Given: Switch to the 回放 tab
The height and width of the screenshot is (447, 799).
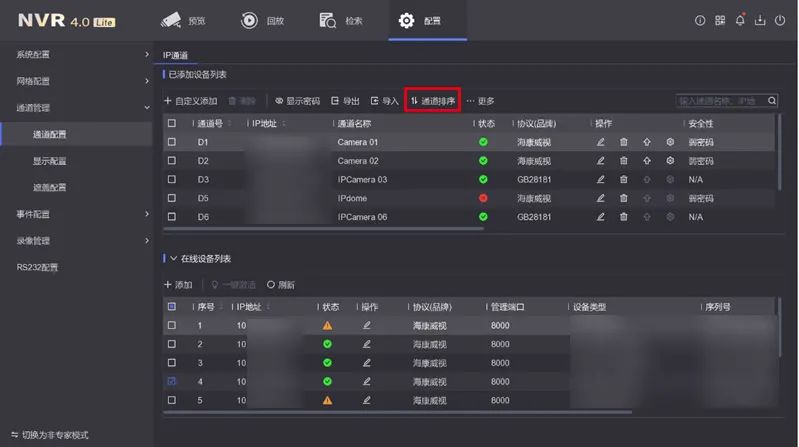Looking at the screenshot, I should 263,20.
